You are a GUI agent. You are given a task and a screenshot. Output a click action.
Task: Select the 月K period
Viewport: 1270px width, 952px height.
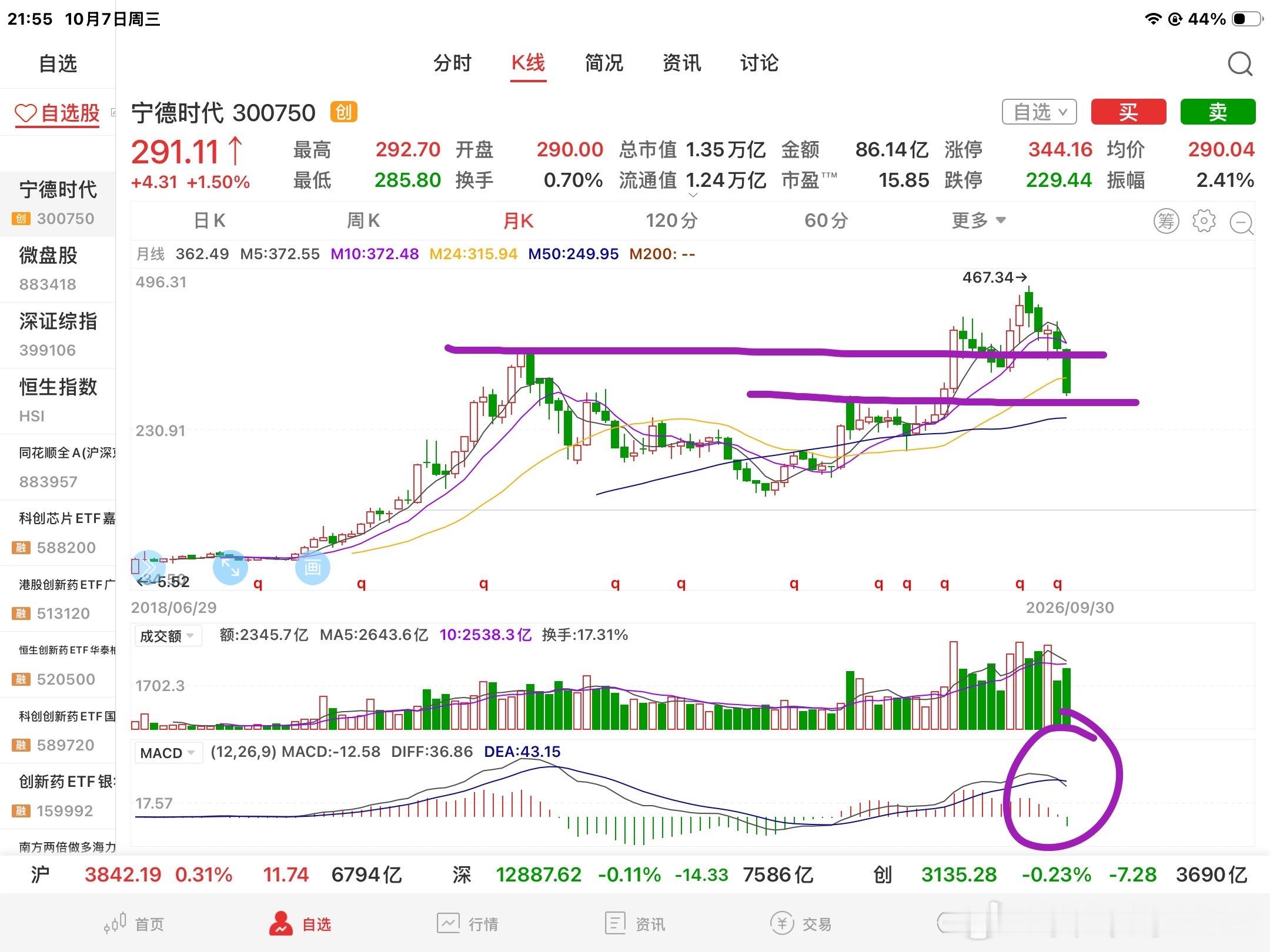(518, 221)
